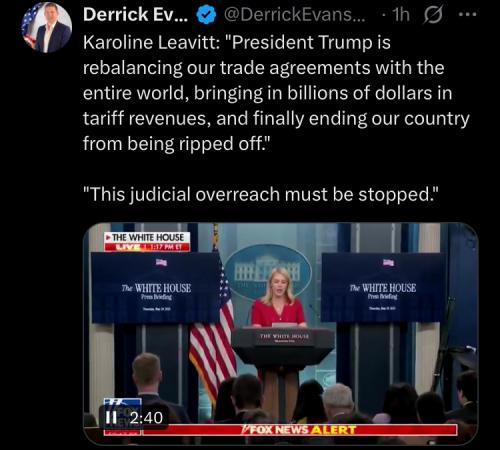Click the Fox News Alert banner in video
Image resolution: width=500 pixels, height=450 pixels.
299,430
